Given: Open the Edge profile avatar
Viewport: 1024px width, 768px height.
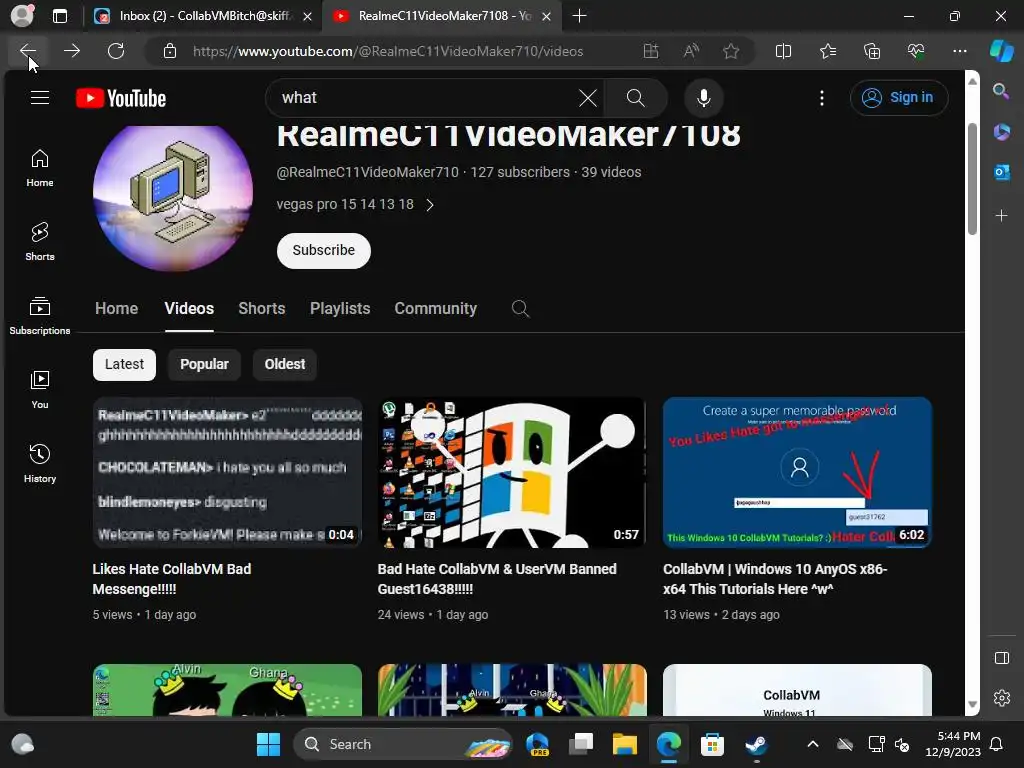Looking at the screenshot, I should point(22,16).
